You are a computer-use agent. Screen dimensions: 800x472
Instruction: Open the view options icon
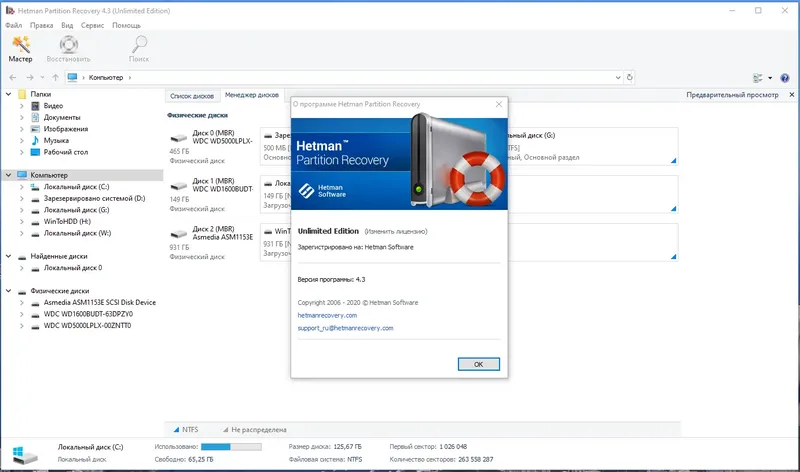(x=758, y=78)
